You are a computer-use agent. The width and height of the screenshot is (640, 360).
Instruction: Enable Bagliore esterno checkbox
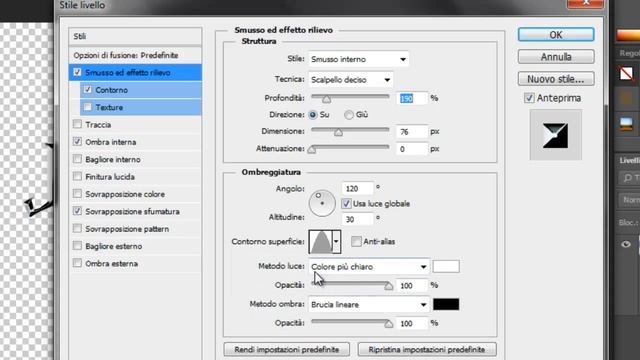point(77,246)
